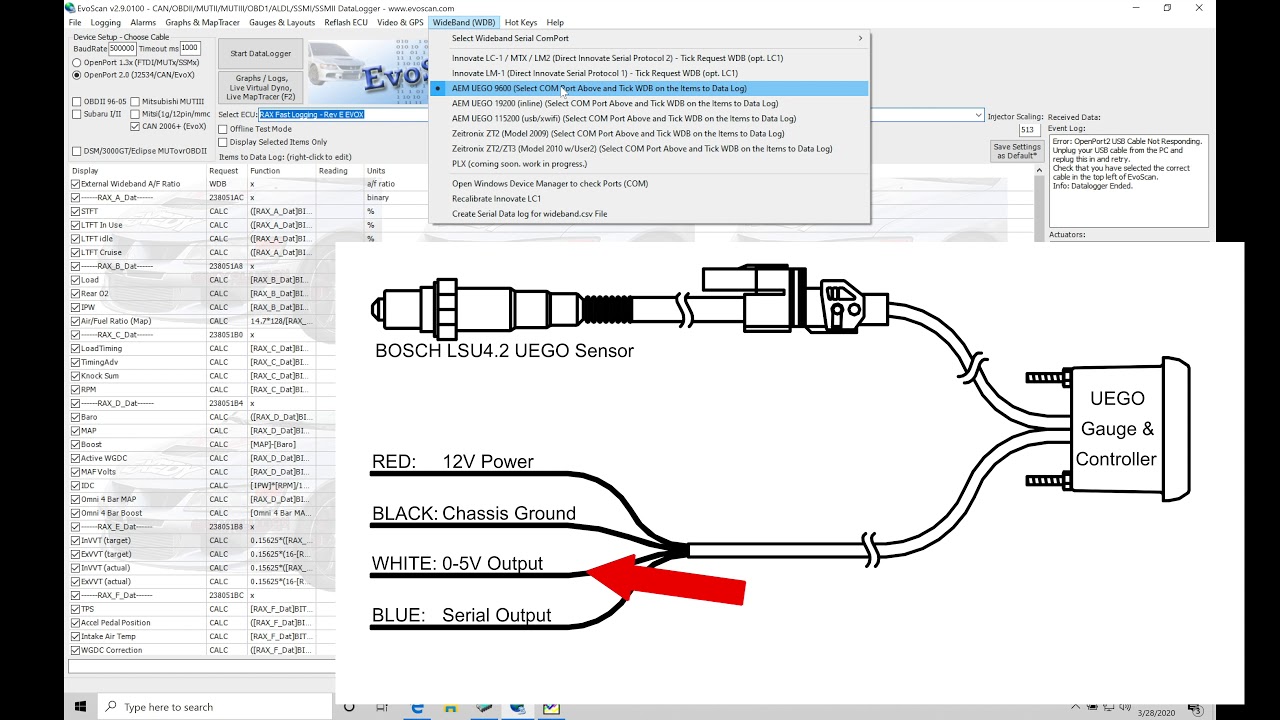
Task: Click Recalibrate Innovate LC1
Action: coord(649,199)
